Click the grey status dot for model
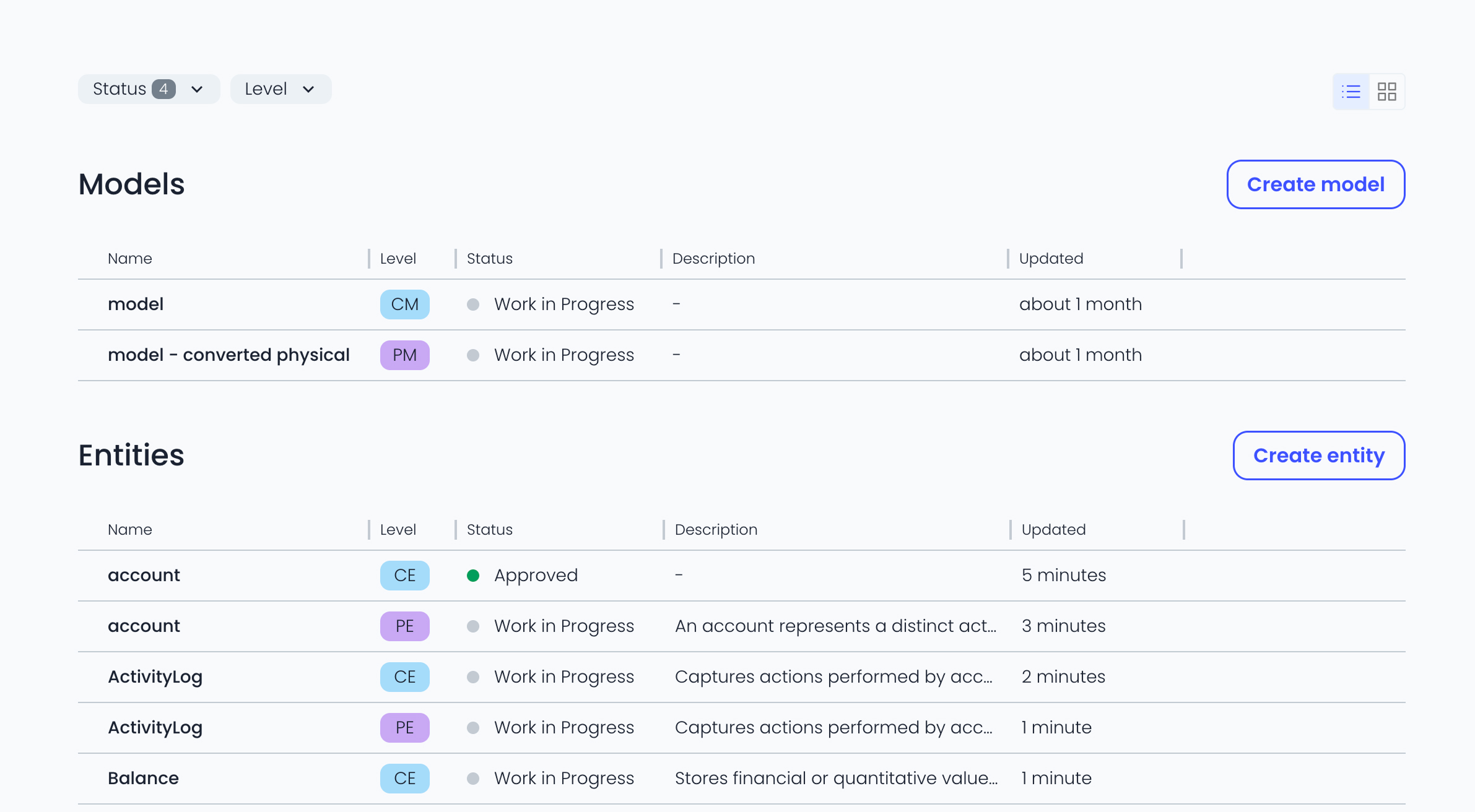Viewport: 1475px width, 812px height. click(x=473, y=304)
